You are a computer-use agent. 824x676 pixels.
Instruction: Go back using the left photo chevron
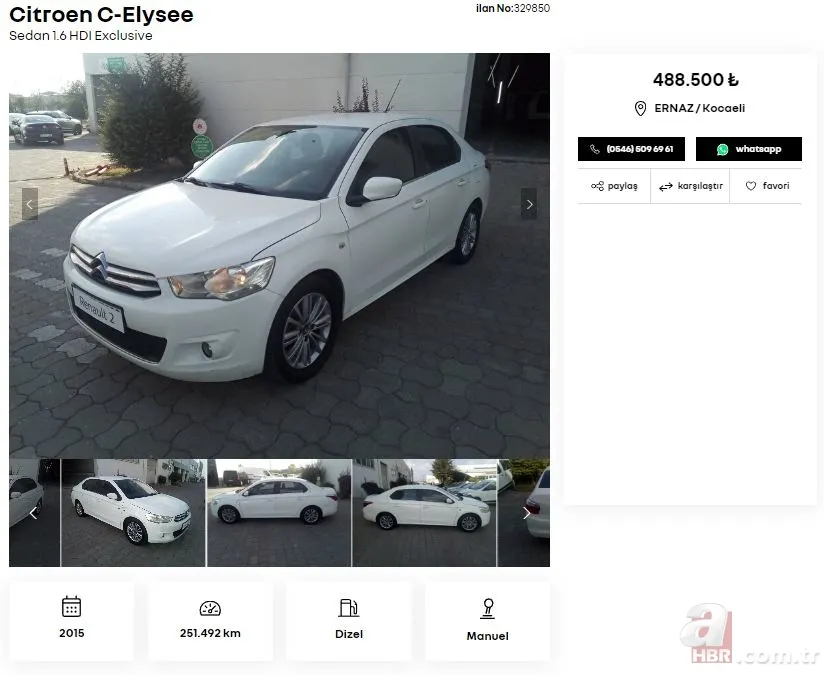[x=28, y=204]
